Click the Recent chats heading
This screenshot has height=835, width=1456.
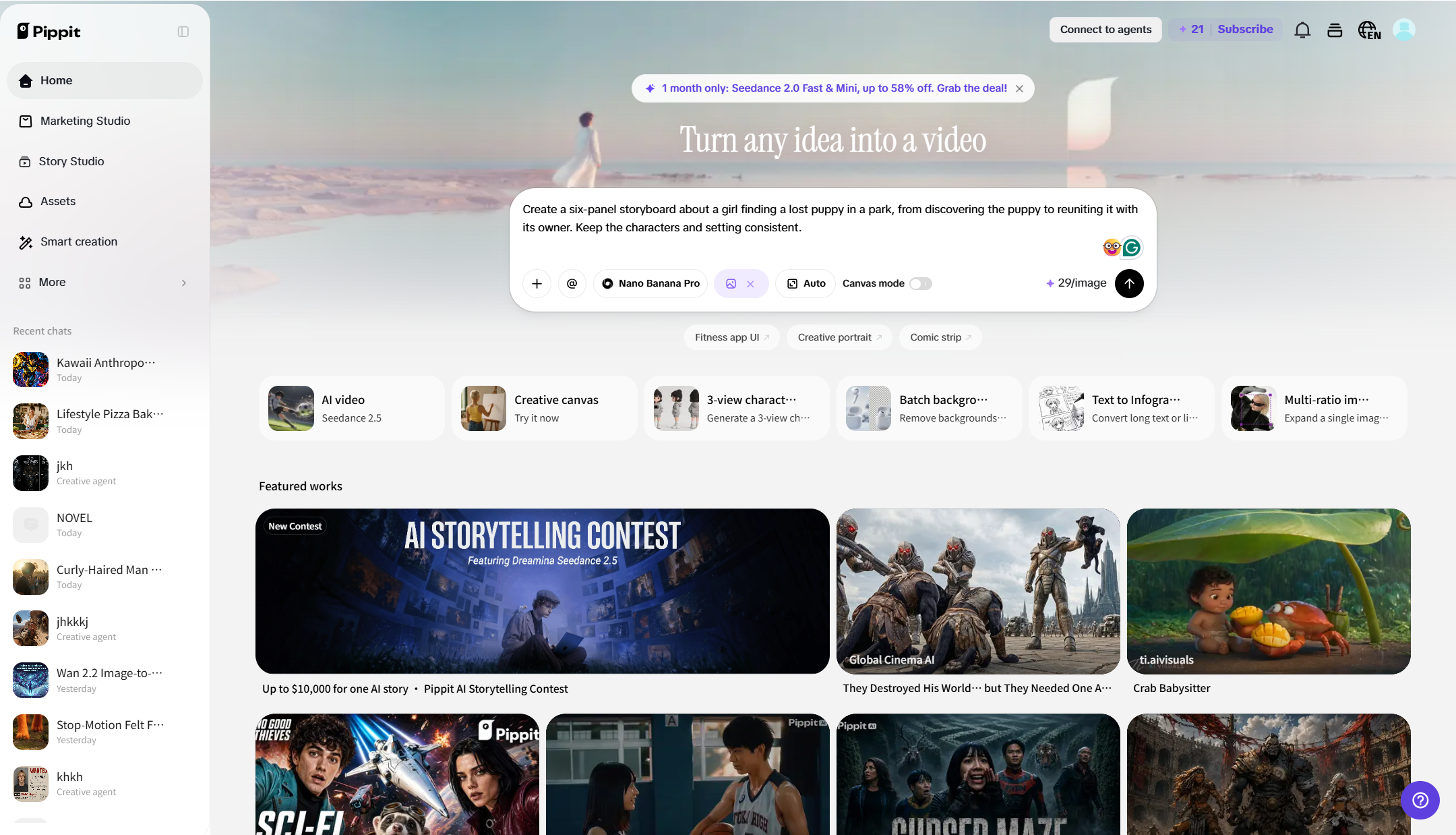pos(42,331)
